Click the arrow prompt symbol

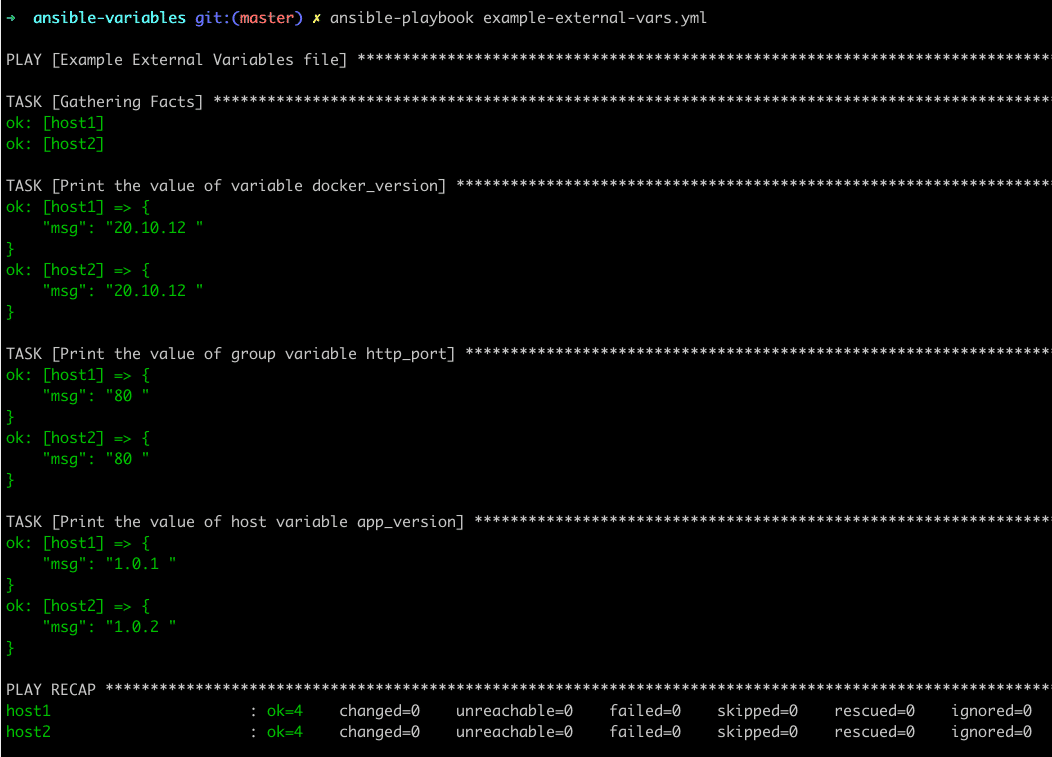click(11, 17)
